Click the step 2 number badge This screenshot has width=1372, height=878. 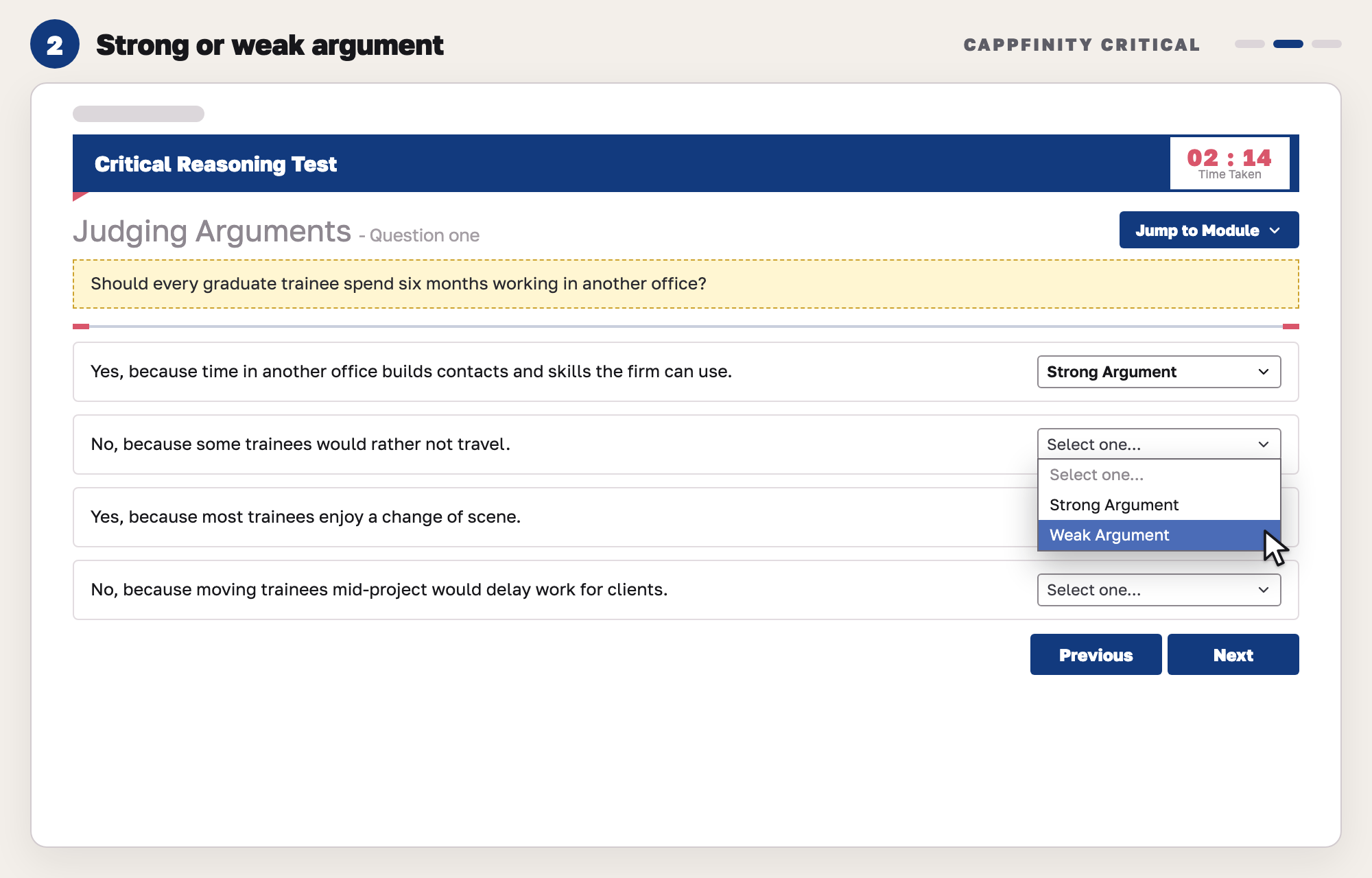click(55, 45)
